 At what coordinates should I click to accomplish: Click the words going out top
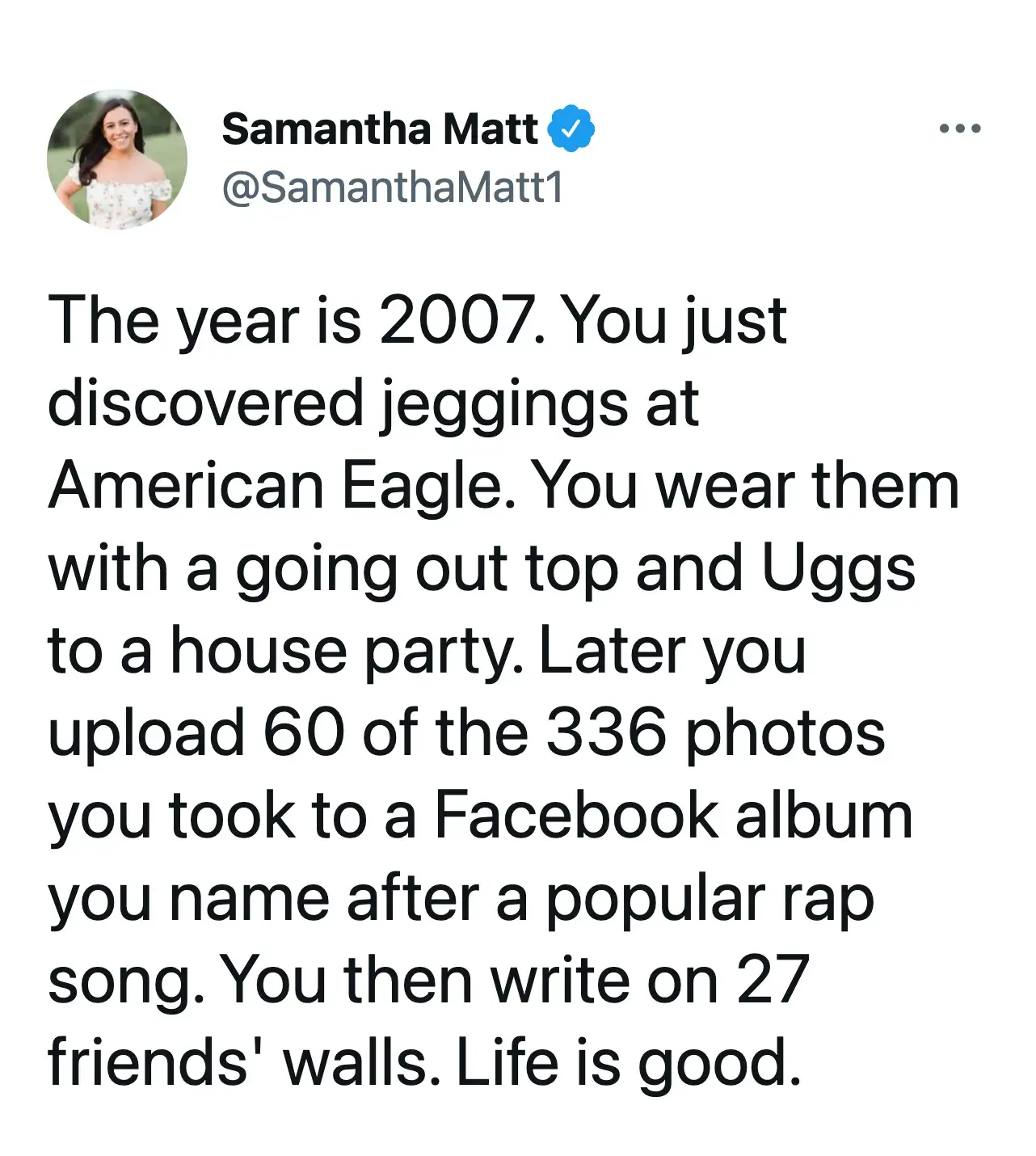[x=427, y=569]
